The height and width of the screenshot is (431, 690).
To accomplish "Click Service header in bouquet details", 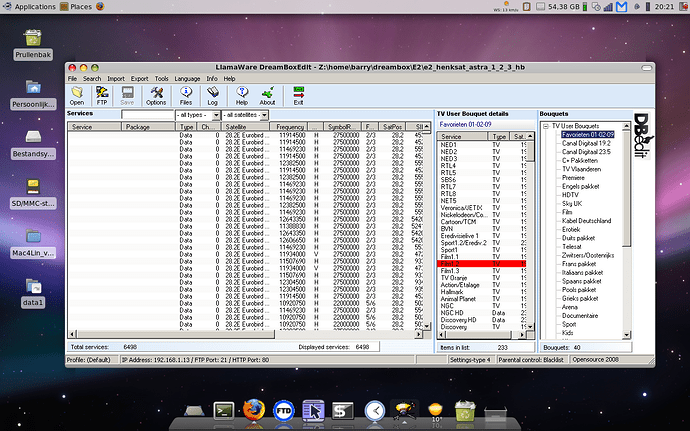I will coord(461,136).
